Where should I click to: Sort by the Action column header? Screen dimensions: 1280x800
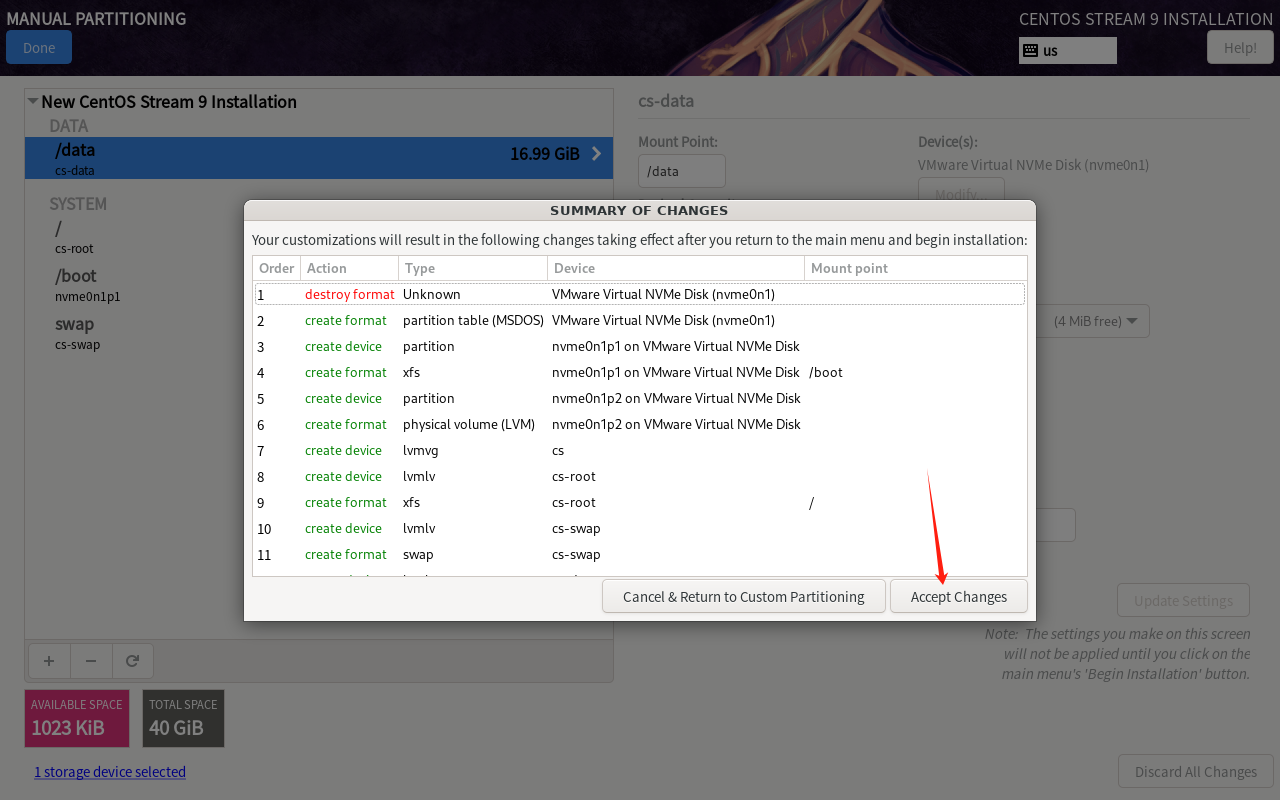(349, 268)
